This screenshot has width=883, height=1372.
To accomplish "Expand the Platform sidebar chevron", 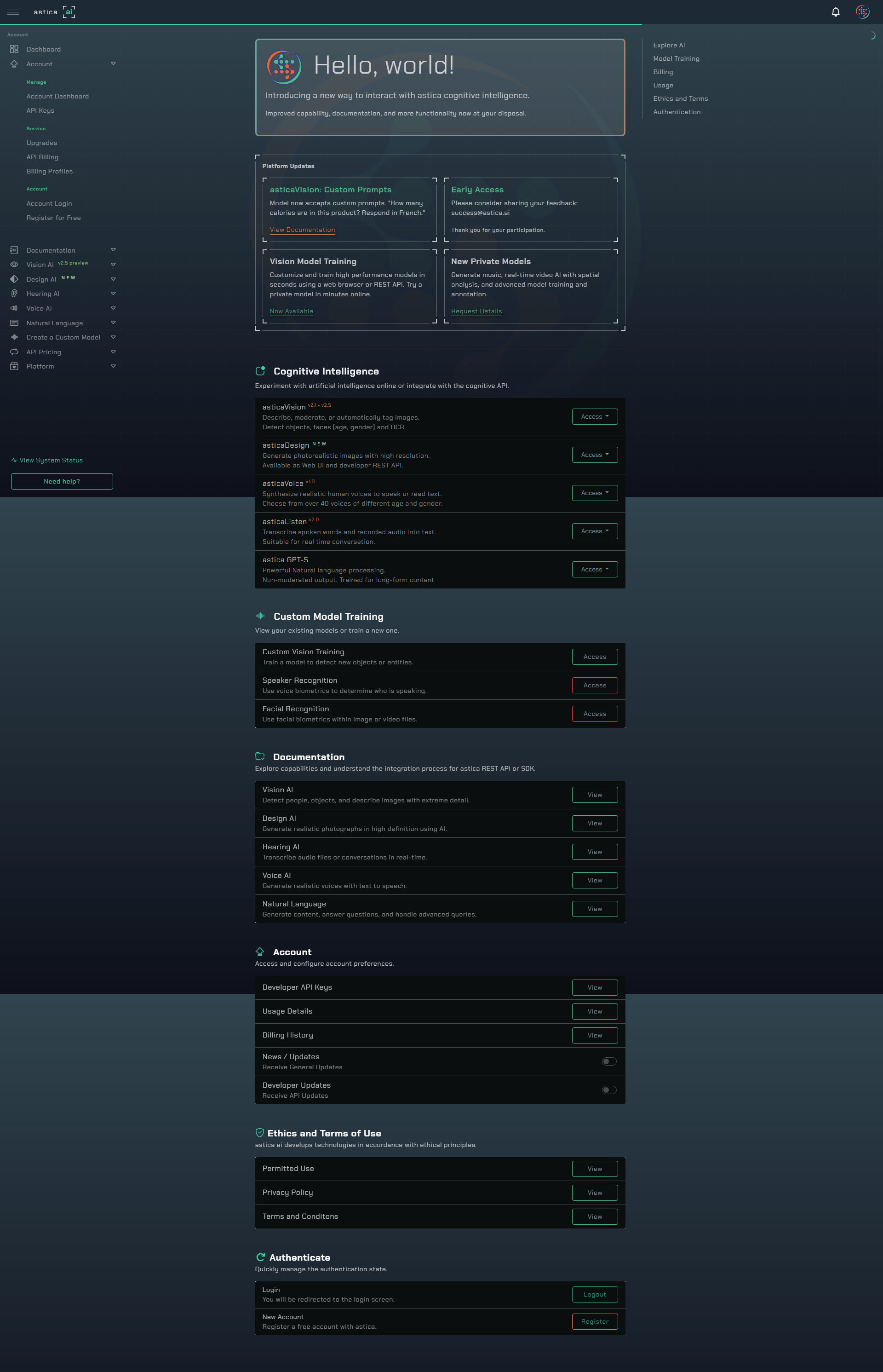I will tap(113, 367).
